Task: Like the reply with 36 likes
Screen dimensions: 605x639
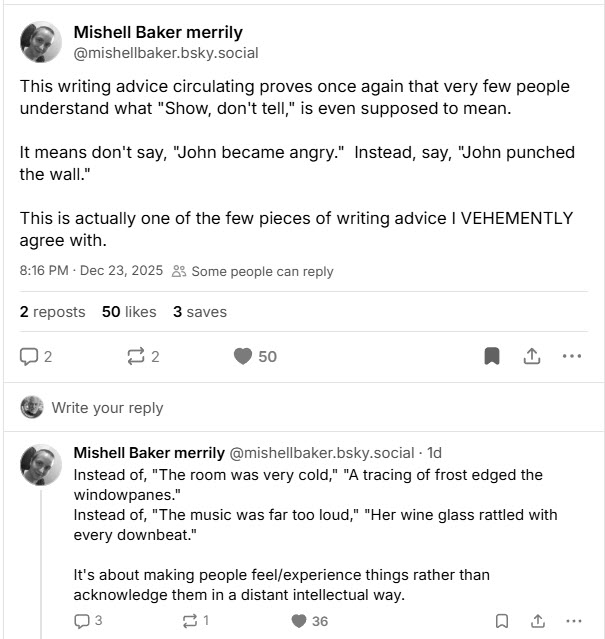Action: click(298, 621)
